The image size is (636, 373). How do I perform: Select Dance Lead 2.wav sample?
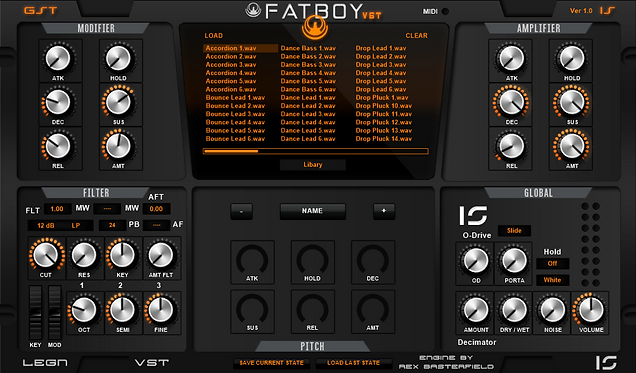(x=308, y=106)
